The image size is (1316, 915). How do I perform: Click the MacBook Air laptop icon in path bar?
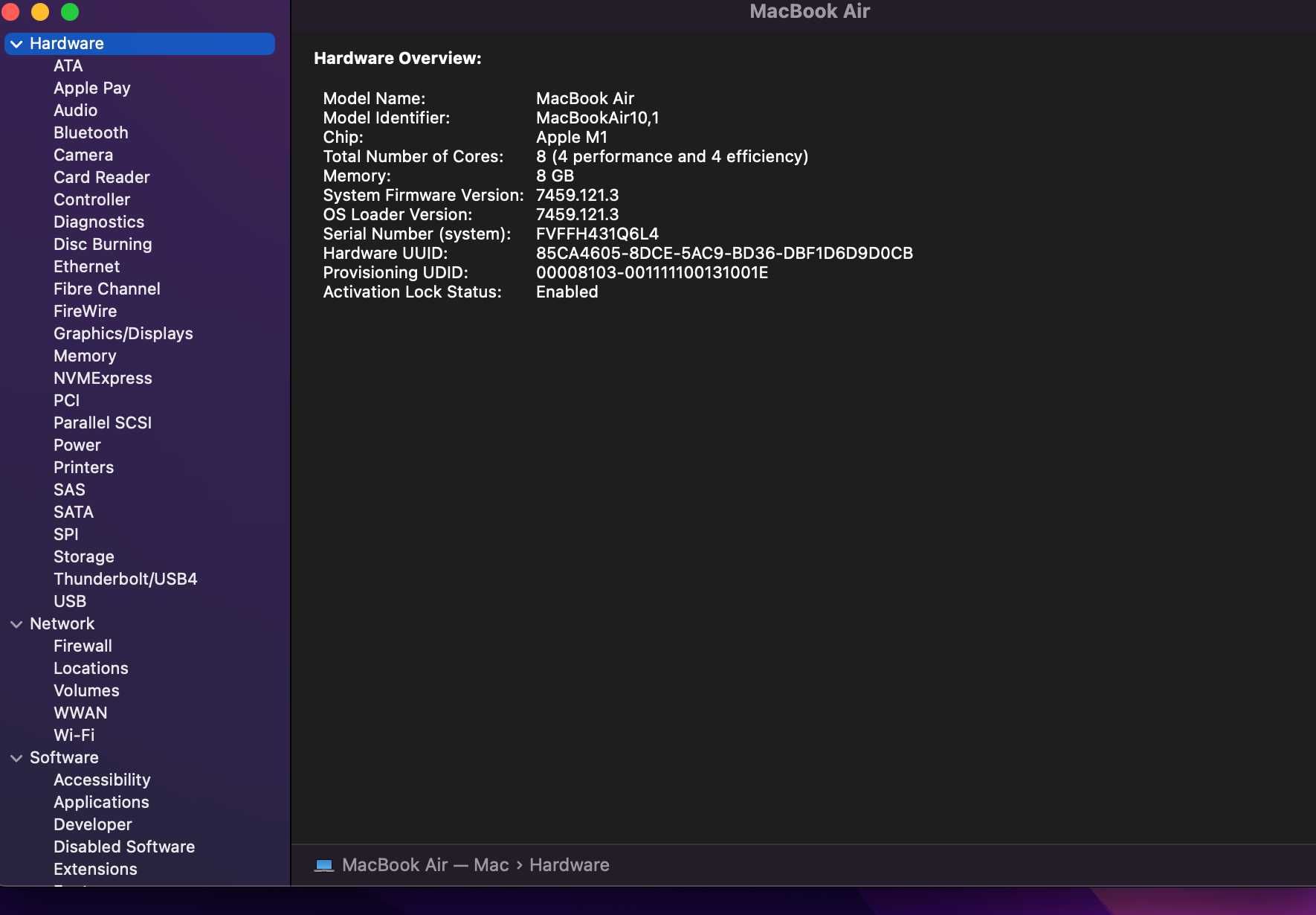(x=323, y=865)
